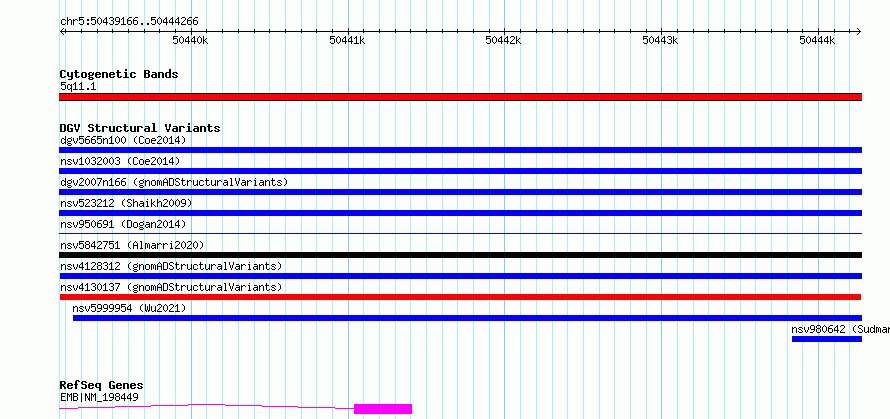The width and height of the screenshot is (890, 419).
Task: Click the Cytogenetic Bands track heading
Action: coord(119,74)
